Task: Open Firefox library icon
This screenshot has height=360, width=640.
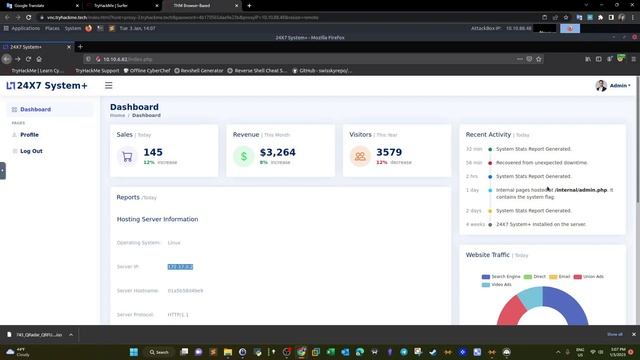Action: 588,59
